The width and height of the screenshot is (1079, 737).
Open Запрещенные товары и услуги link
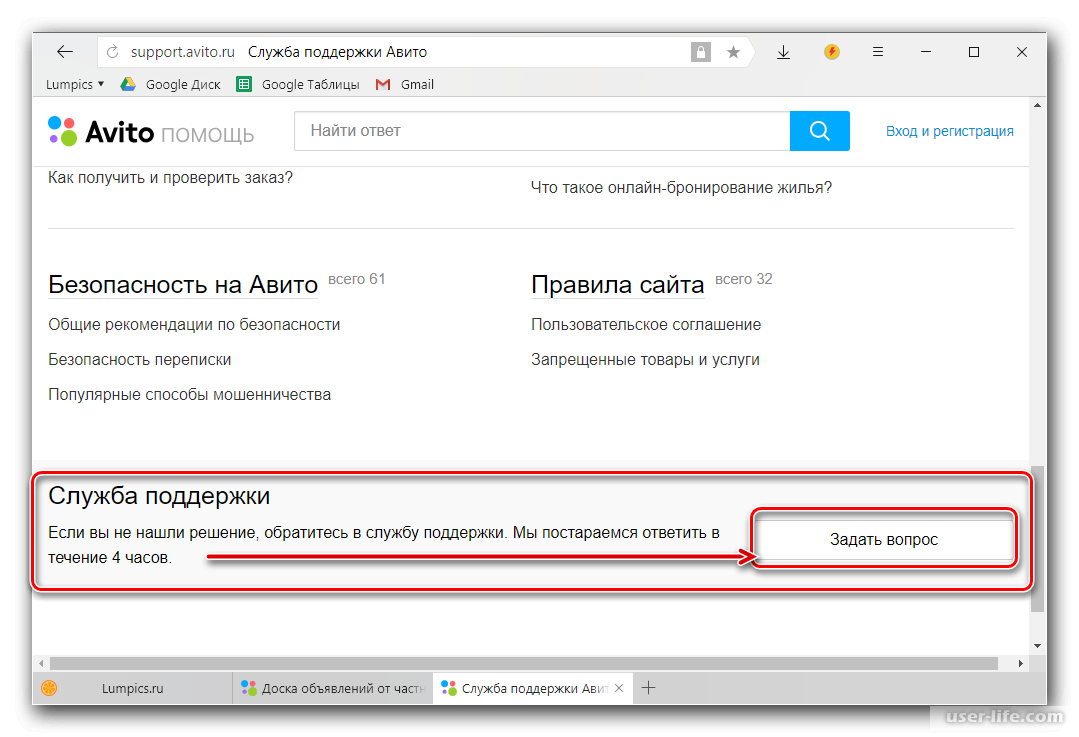(x=645, y=359)
